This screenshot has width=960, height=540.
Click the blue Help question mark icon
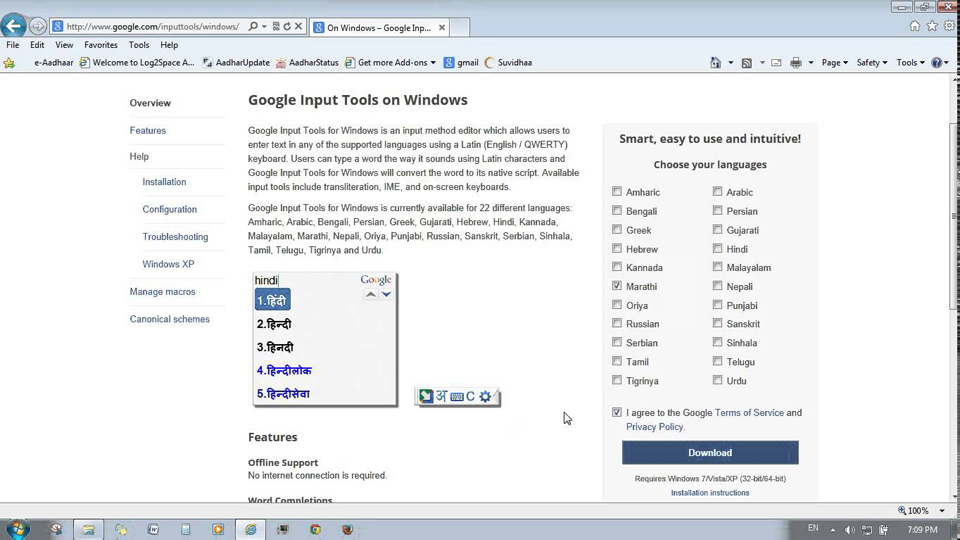(936, 62)
